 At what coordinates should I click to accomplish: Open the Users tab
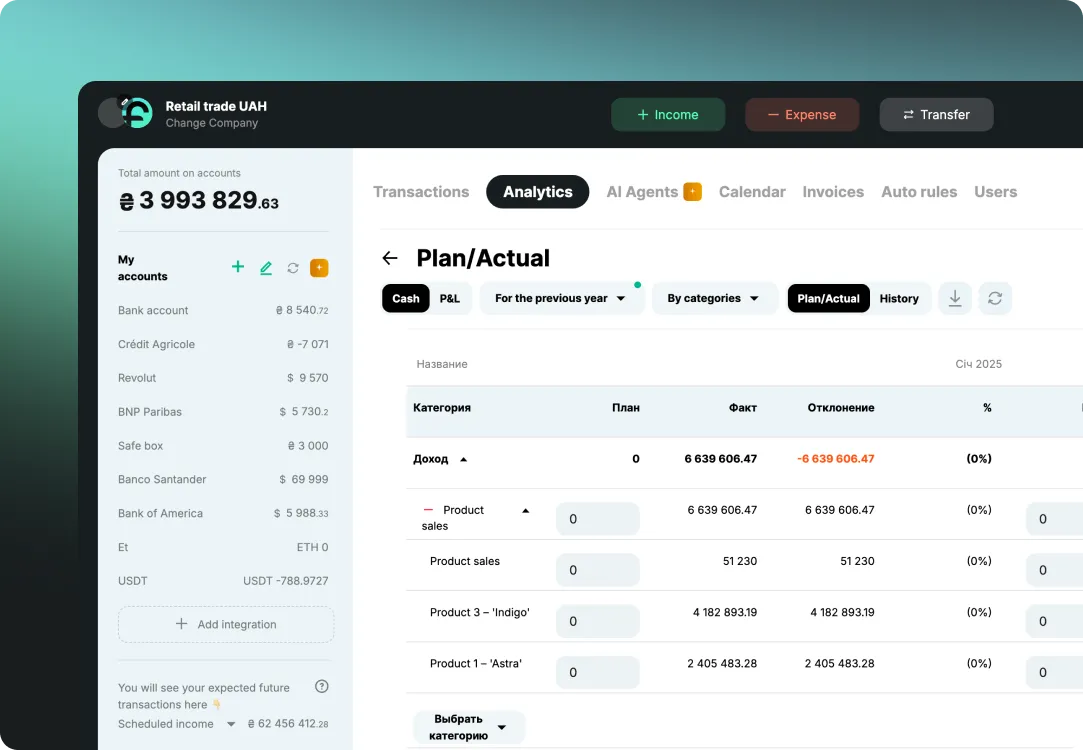(x=995, y=192)
